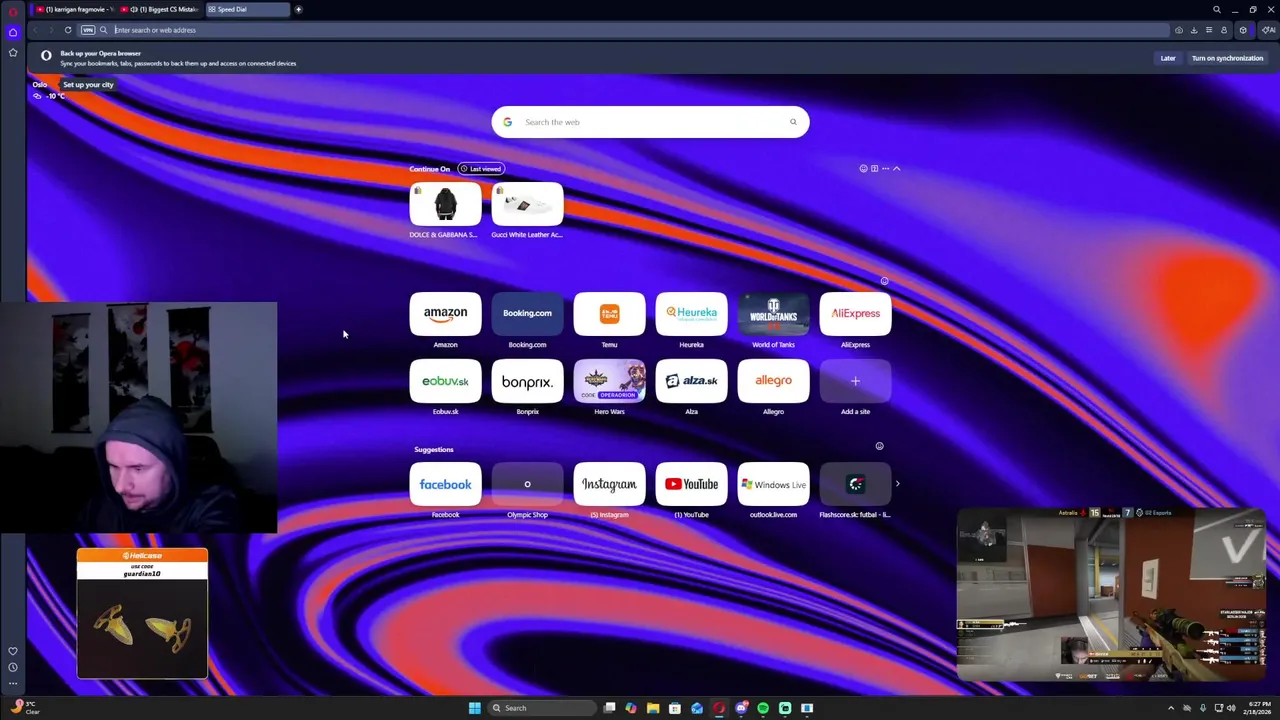Open sidebar more options dots

[x=13, y=683]
